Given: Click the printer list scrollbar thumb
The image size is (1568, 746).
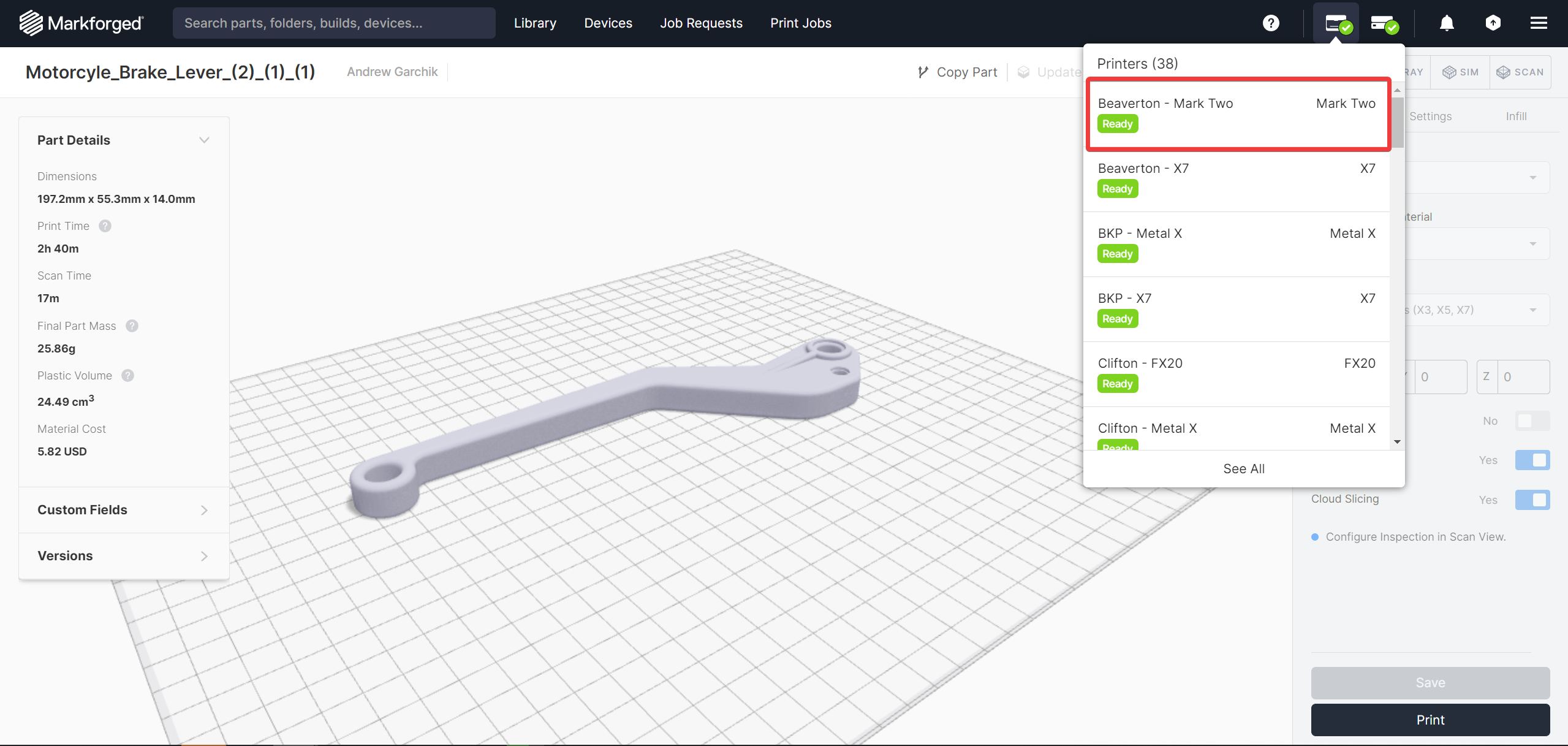Looking at the screenshot, I should coord(1398,121).
